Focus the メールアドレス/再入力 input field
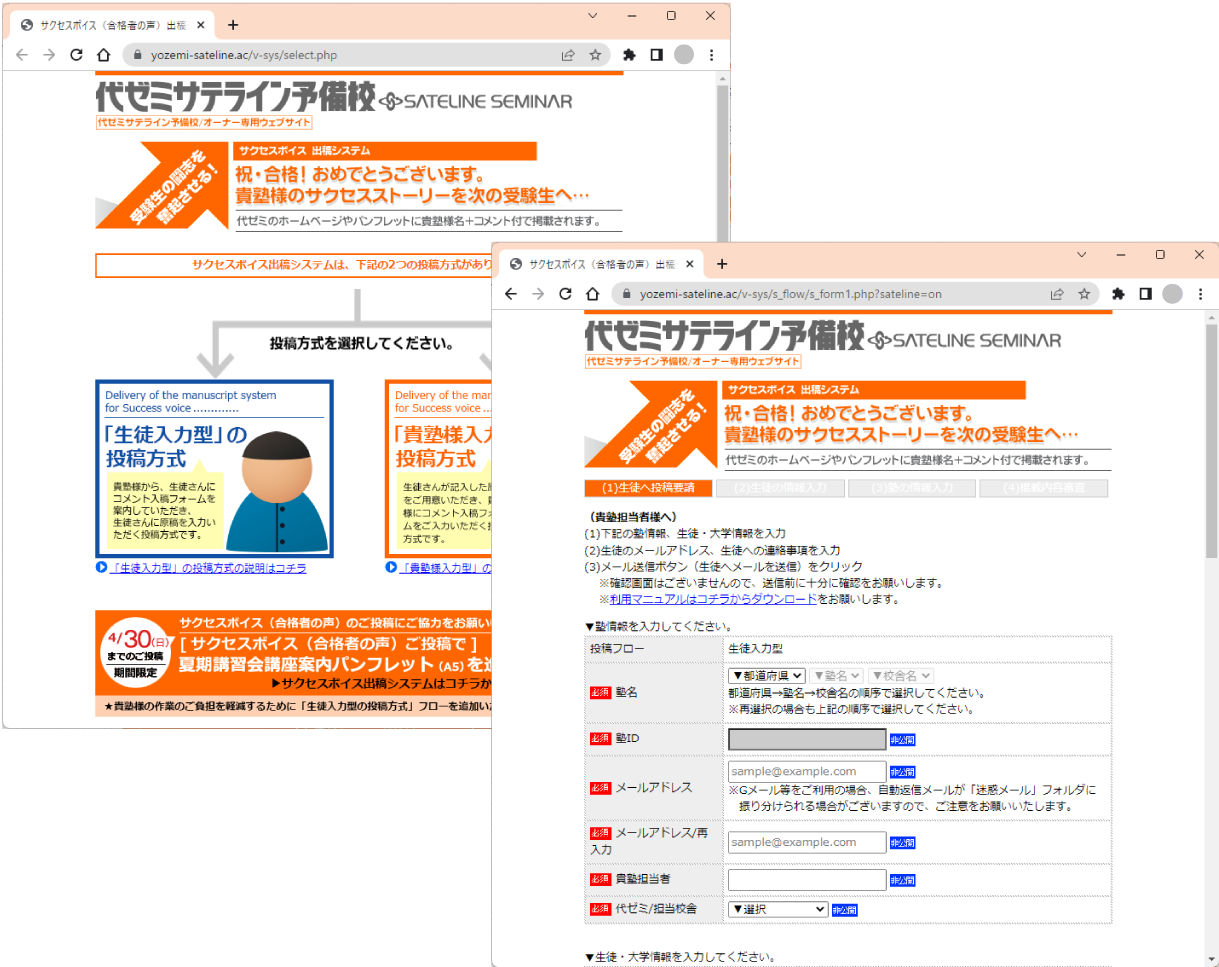1219x967 pixels. [x=807, y=842]
